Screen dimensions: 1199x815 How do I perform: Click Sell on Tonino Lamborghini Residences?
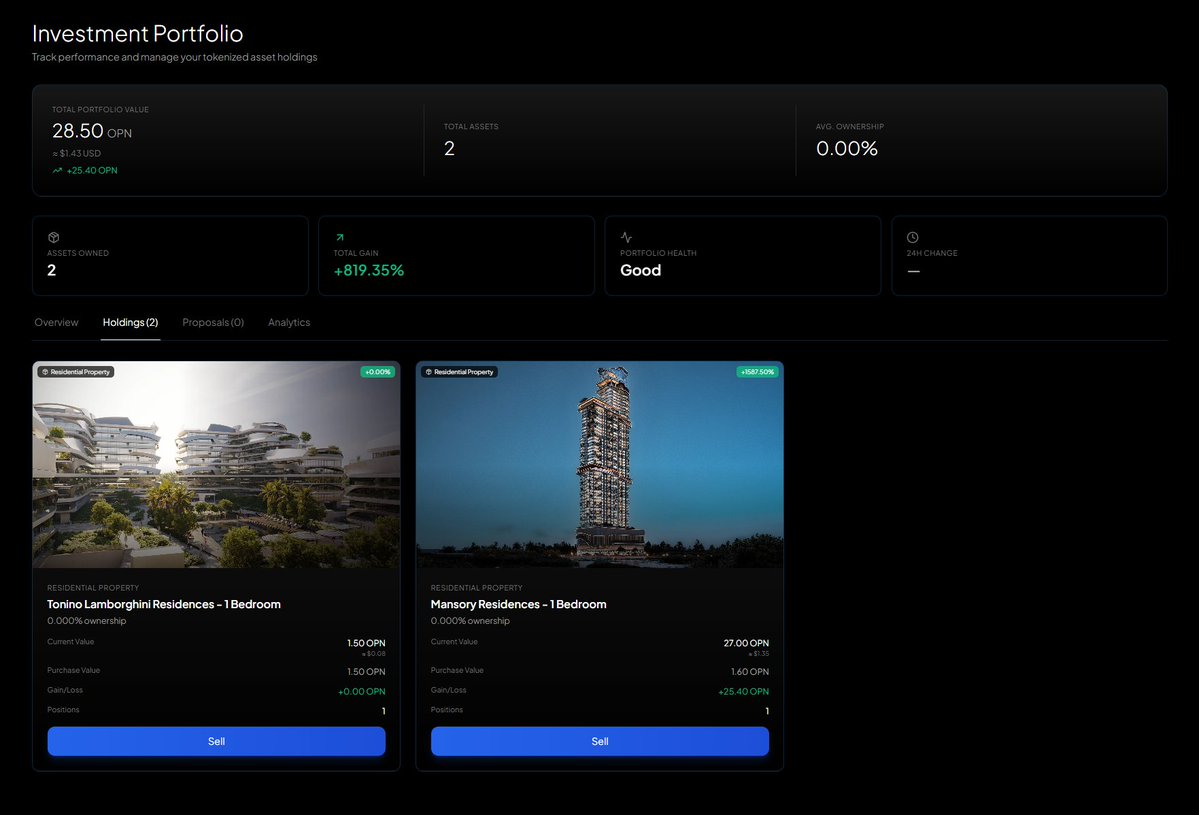[x=216, y=741]
